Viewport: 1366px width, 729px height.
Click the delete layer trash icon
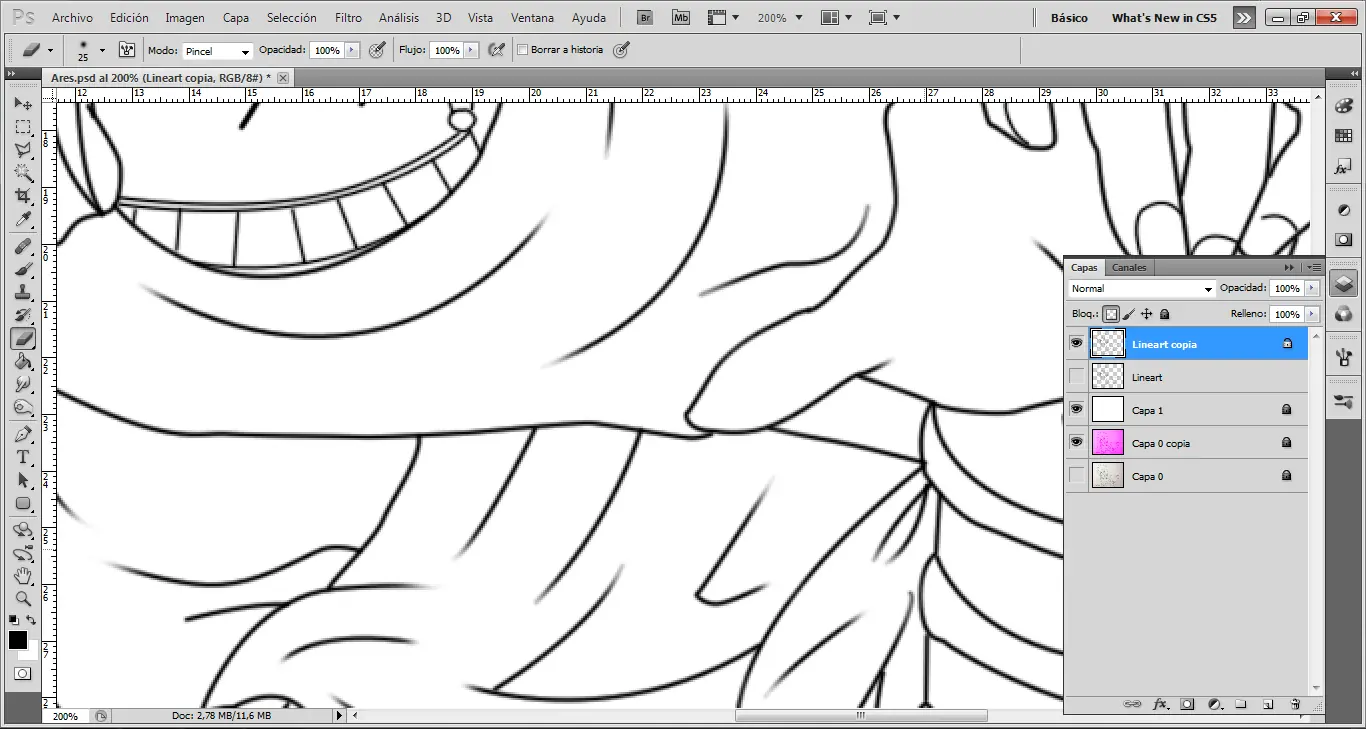[x=1295, y=704]
